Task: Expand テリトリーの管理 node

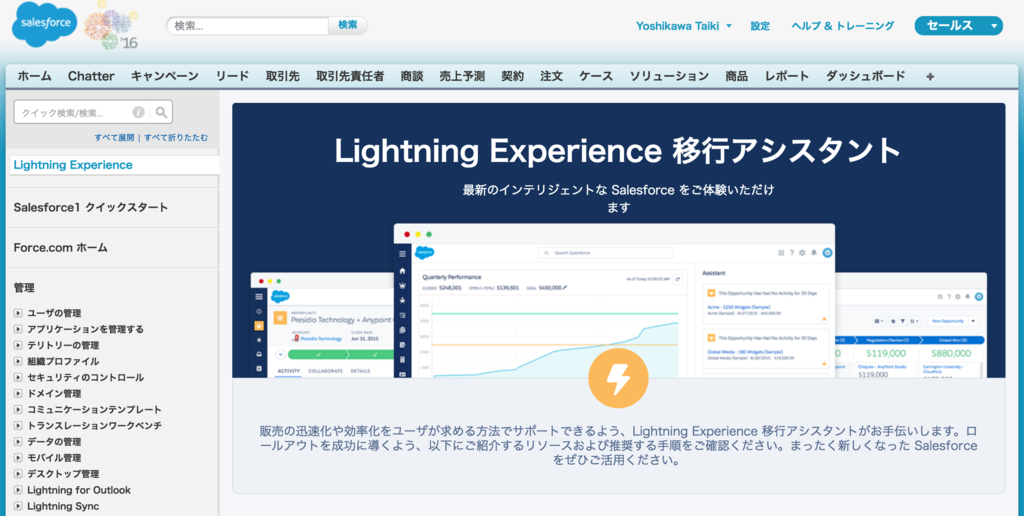Action: click(x=18, y=346)
